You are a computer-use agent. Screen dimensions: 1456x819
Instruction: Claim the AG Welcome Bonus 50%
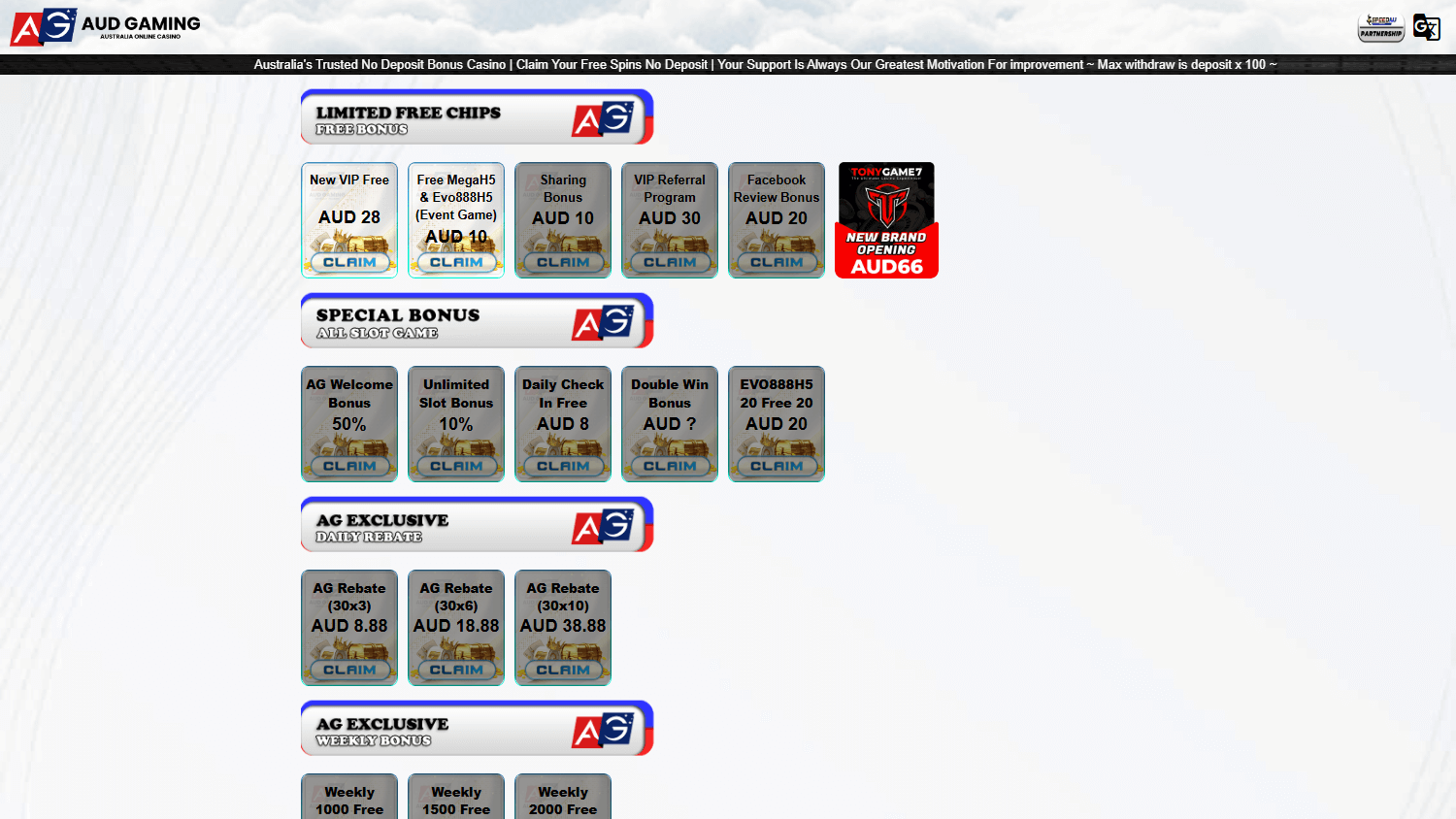[348, 466]
